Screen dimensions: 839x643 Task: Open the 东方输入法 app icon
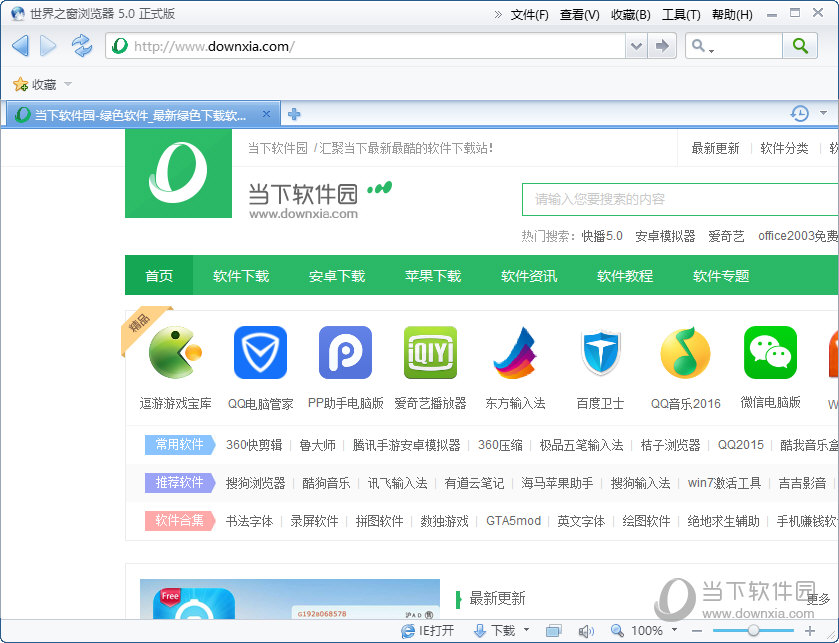(x=515, y=353)
